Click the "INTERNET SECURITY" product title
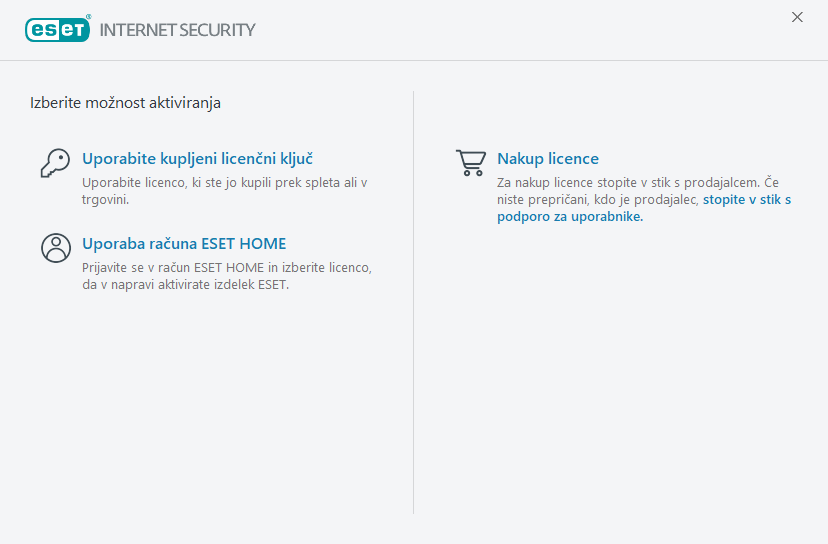 point(178,30)
